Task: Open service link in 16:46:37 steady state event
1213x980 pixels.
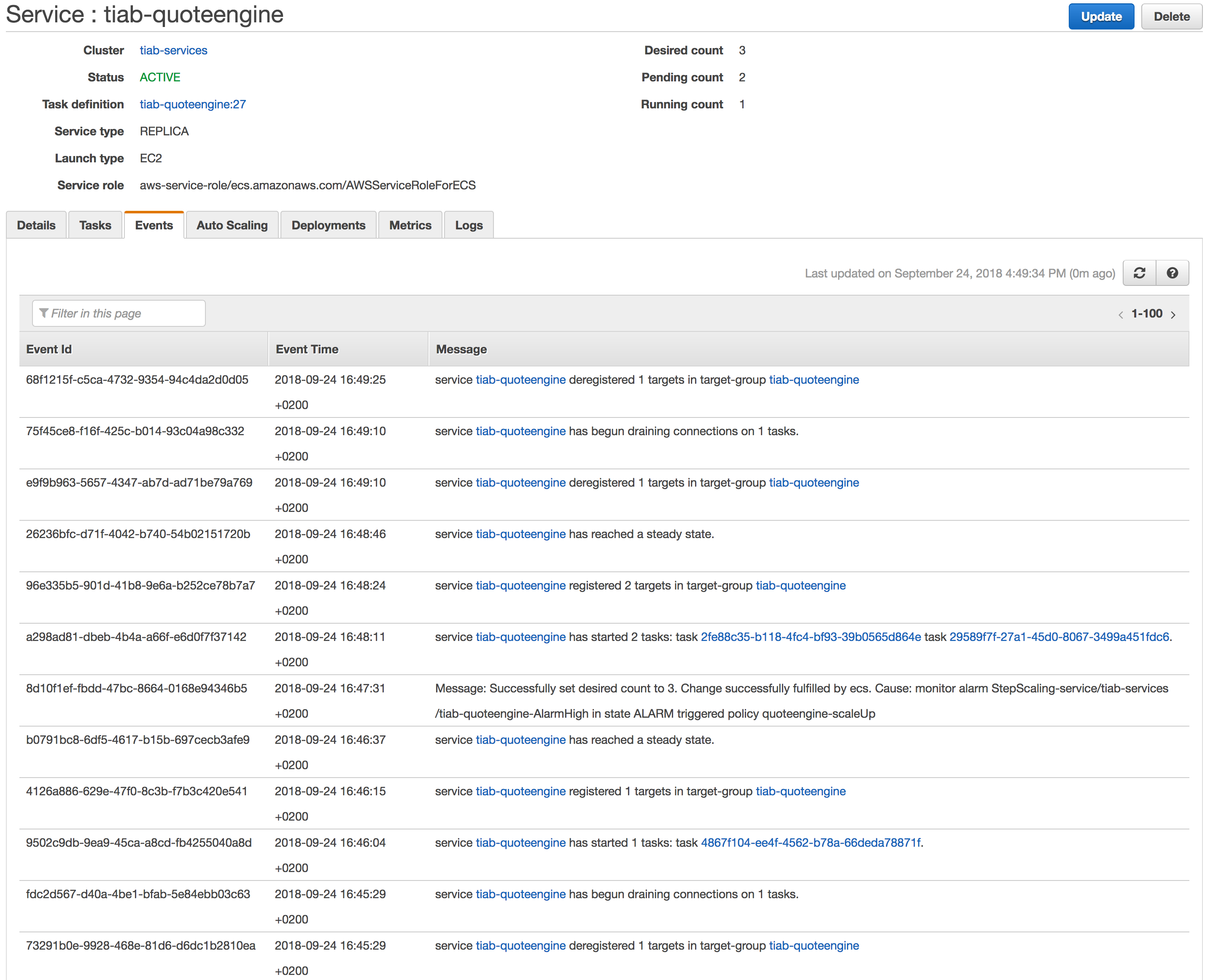Action: pos(520,740)
